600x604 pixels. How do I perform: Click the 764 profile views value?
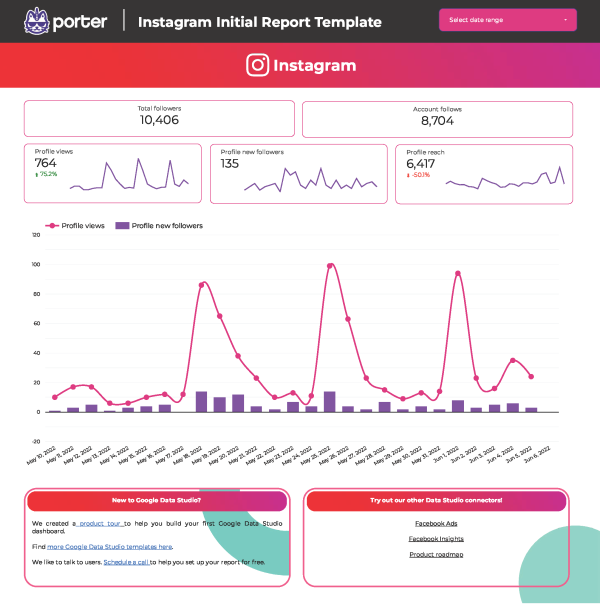tap(45, 163)
